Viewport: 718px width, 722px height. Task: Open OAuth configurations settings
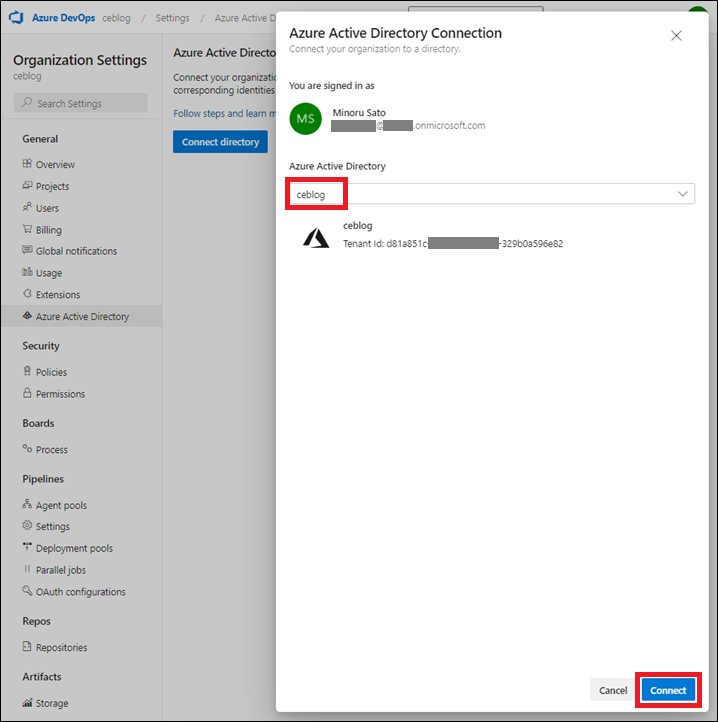81,592
